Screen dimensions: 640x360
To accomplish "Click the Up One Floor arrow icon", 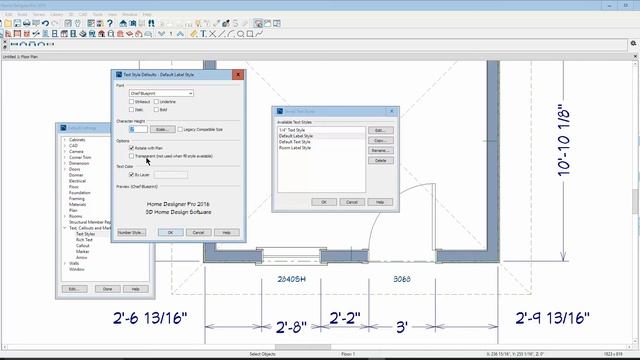I will (x=180, y=34).
